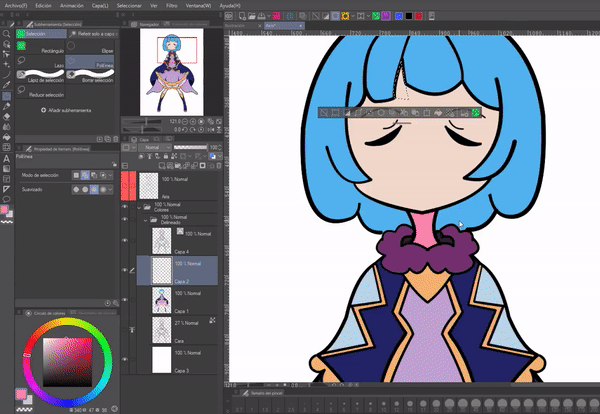Click Añadir subherramienta button
600x414 pixels.
coord(66,110)
